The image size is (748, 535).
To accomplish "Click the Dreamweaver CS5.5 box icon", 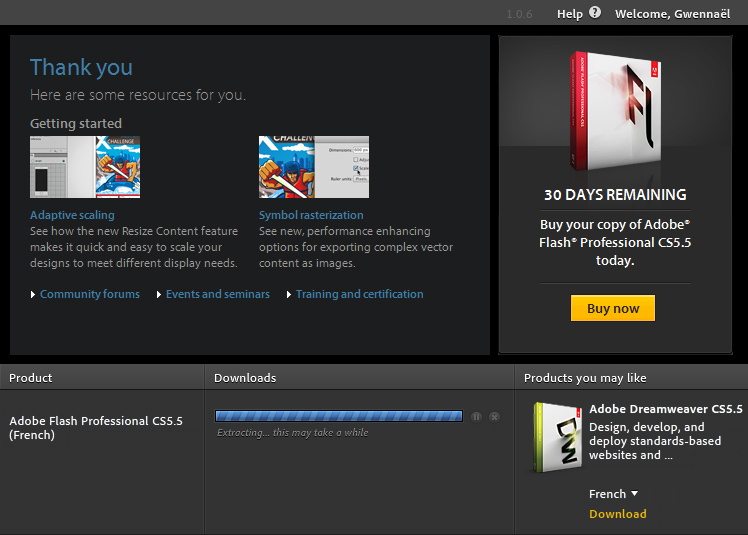I will tap(558, 437).
